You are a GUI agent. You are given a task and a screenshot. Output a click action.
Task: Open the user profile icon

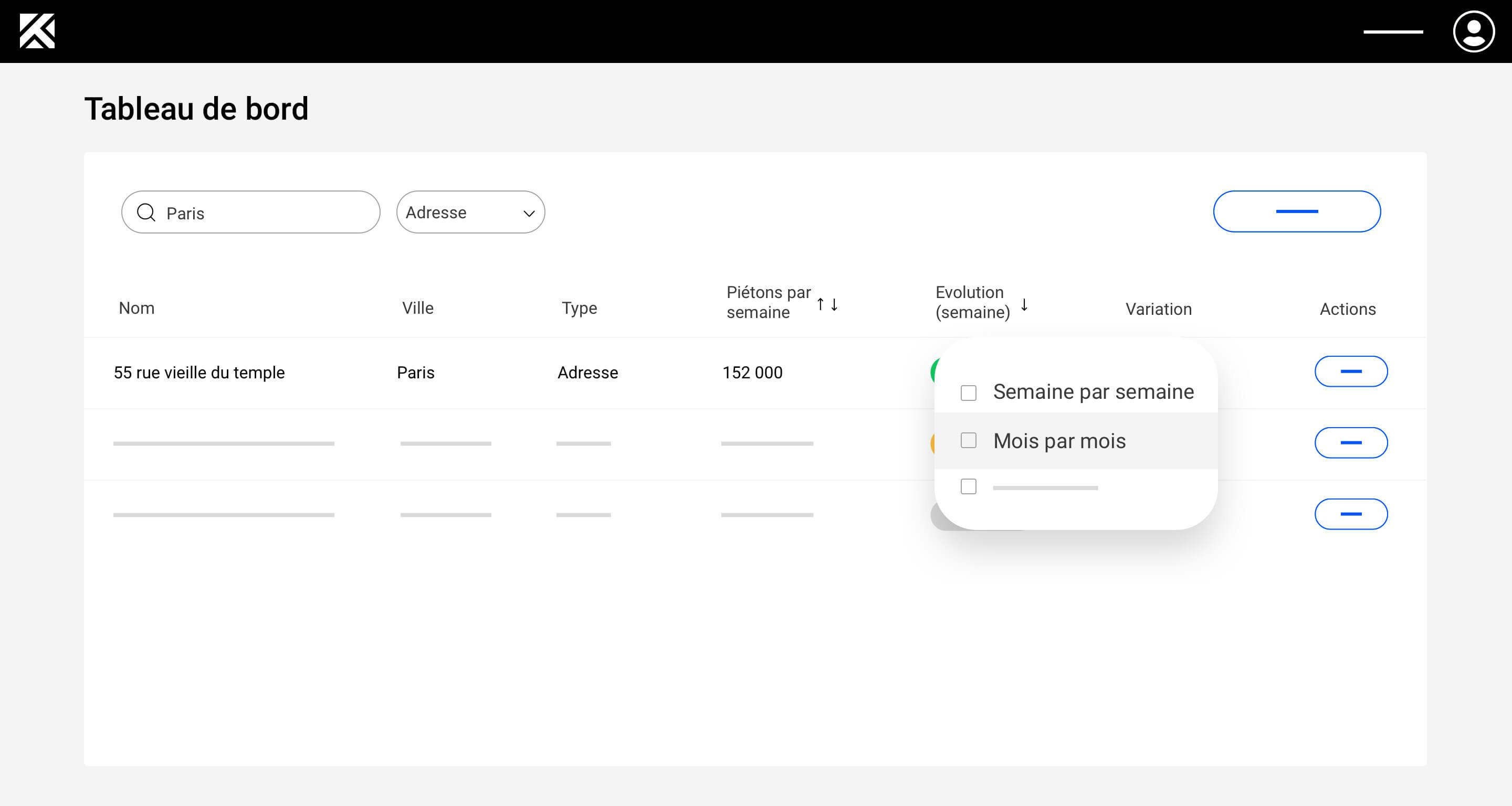coord(1473,31)
